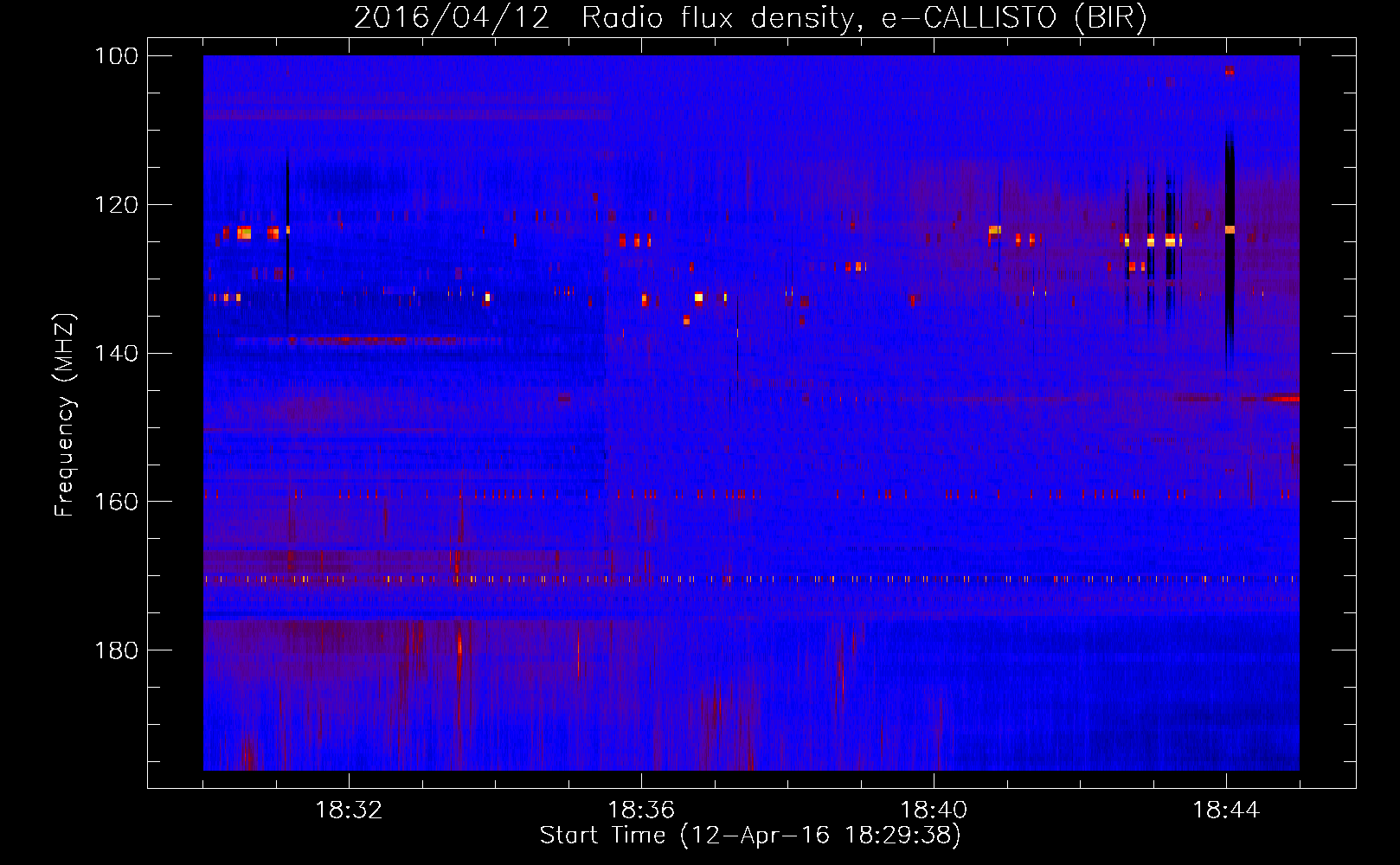
Task: Click the 18:40 time tick label
Action: point(934,811)
